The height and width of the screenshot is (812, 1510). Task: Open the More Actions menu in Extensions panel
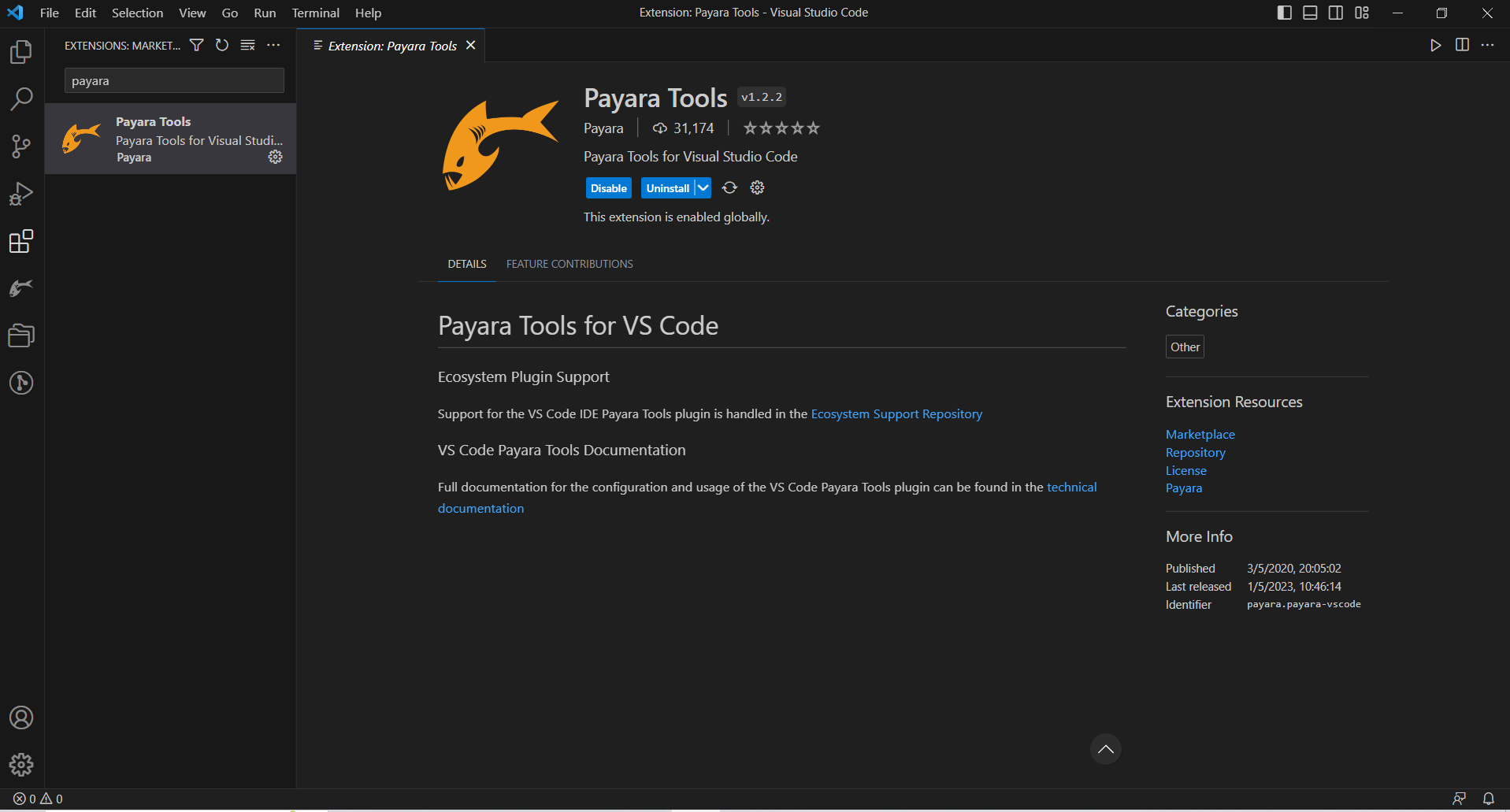[x=273, y=45]
